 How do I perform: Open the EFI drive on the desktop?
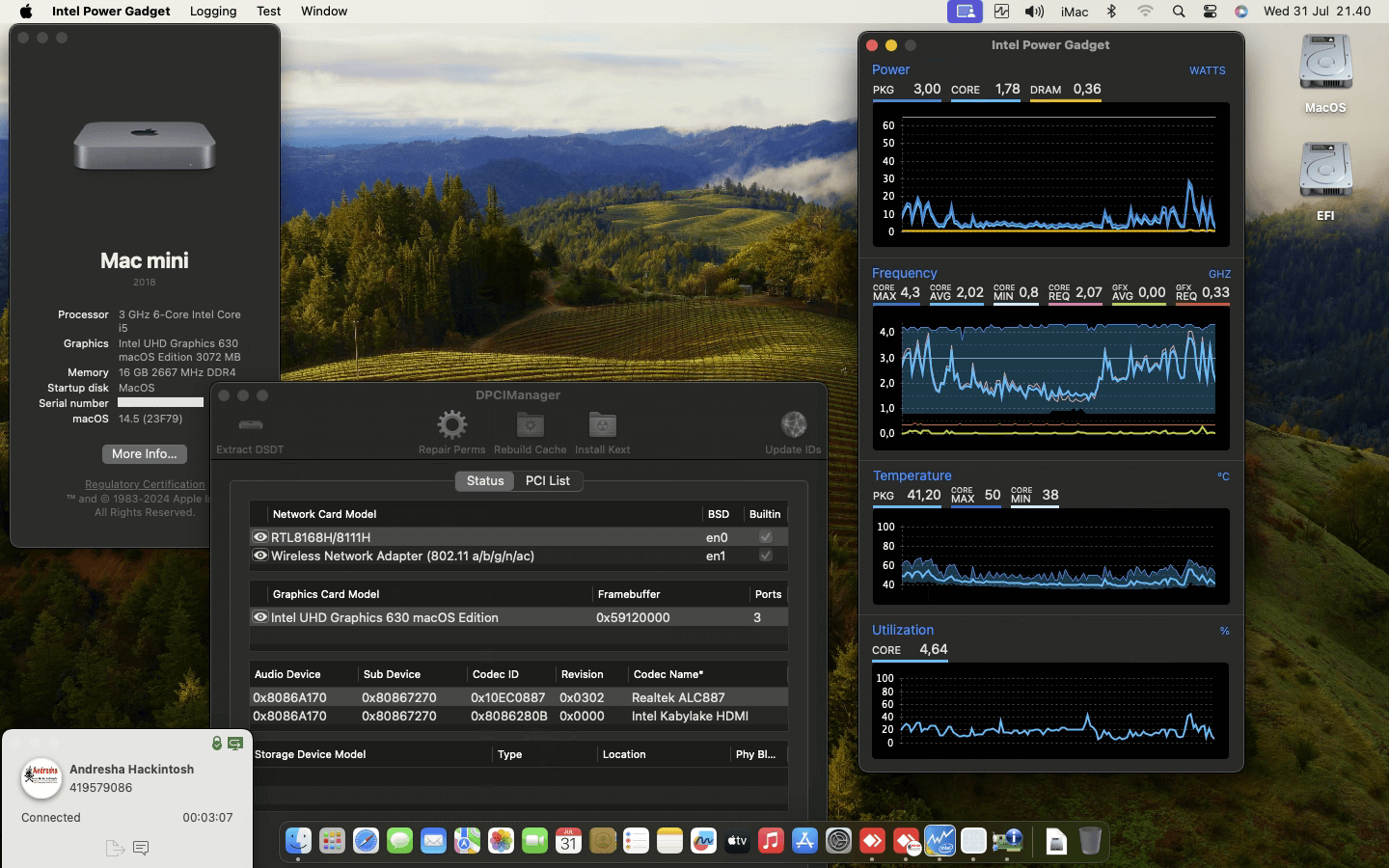pyautogui.click(x=1325, y=178)
